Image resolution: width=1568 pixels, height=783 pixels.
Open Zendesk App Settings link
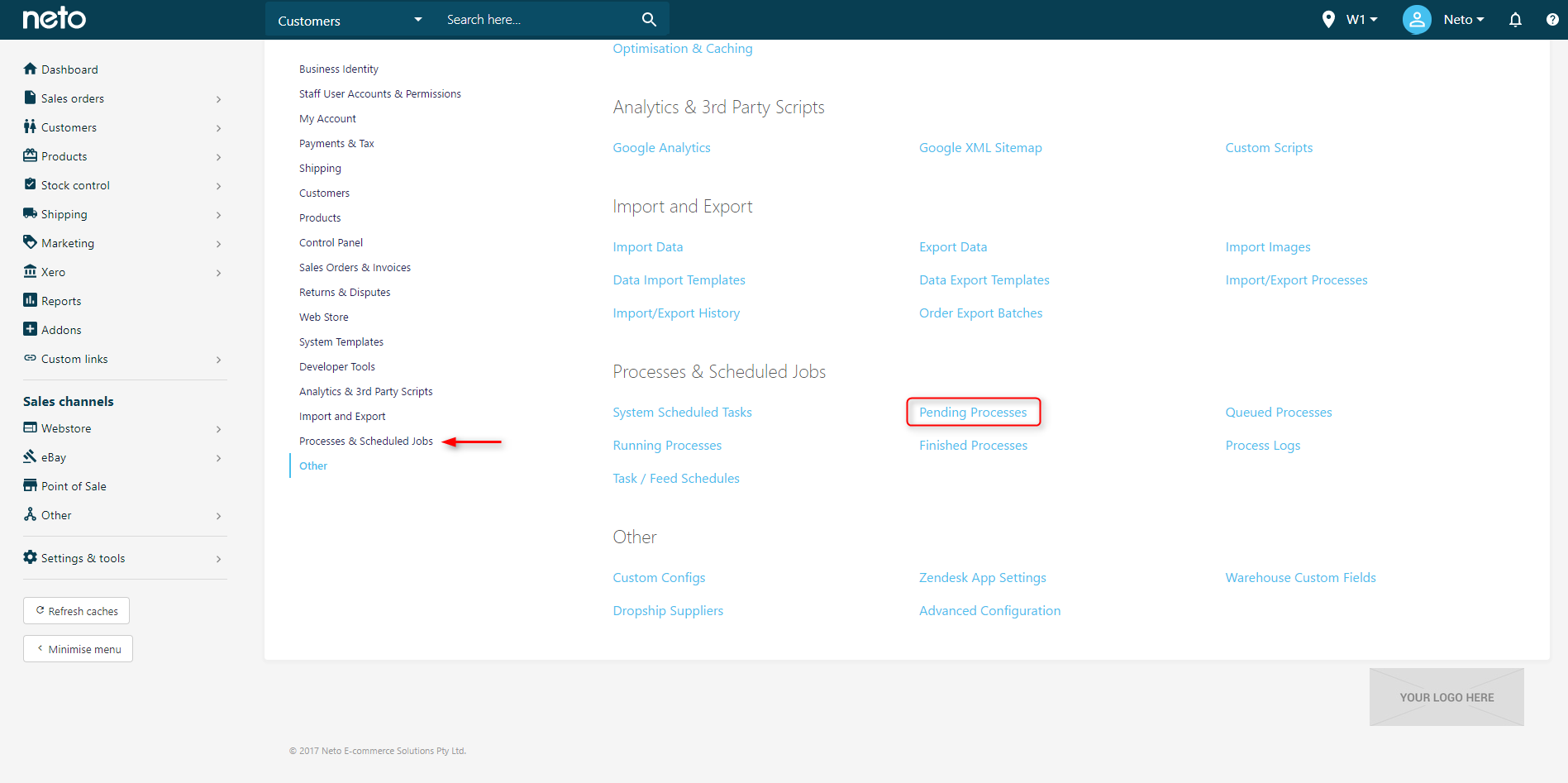click(982, 577)
